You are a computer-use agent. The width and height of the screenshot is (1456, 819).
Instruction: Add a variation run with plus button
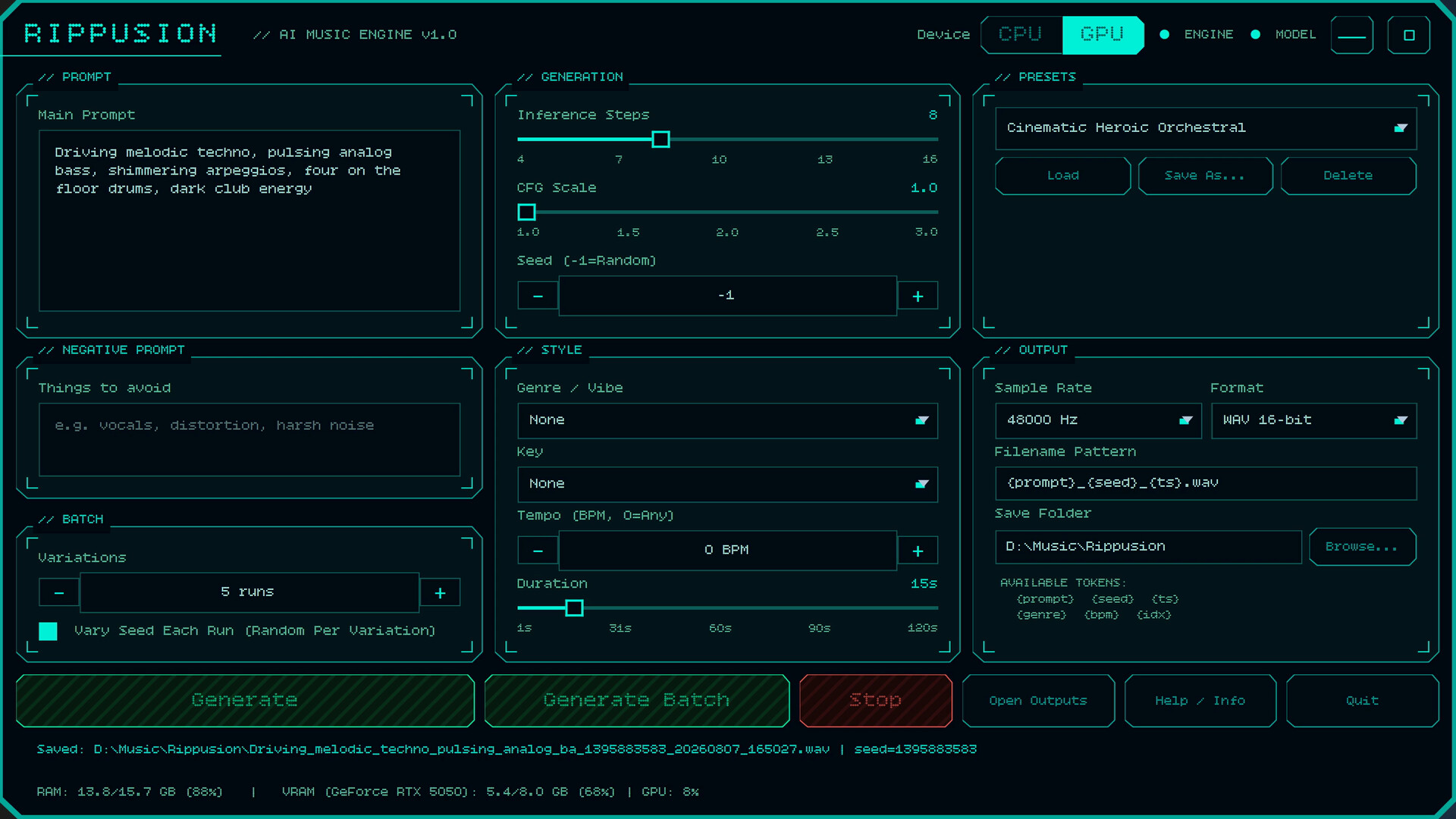pyautogui.click(x=440, y=592)
